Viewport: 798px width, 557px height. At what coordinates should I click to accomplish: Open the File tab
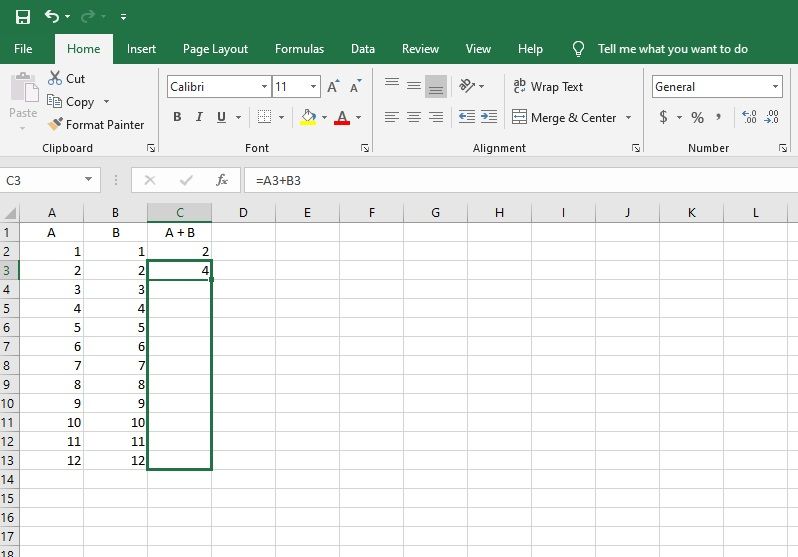tap(23, 49)
